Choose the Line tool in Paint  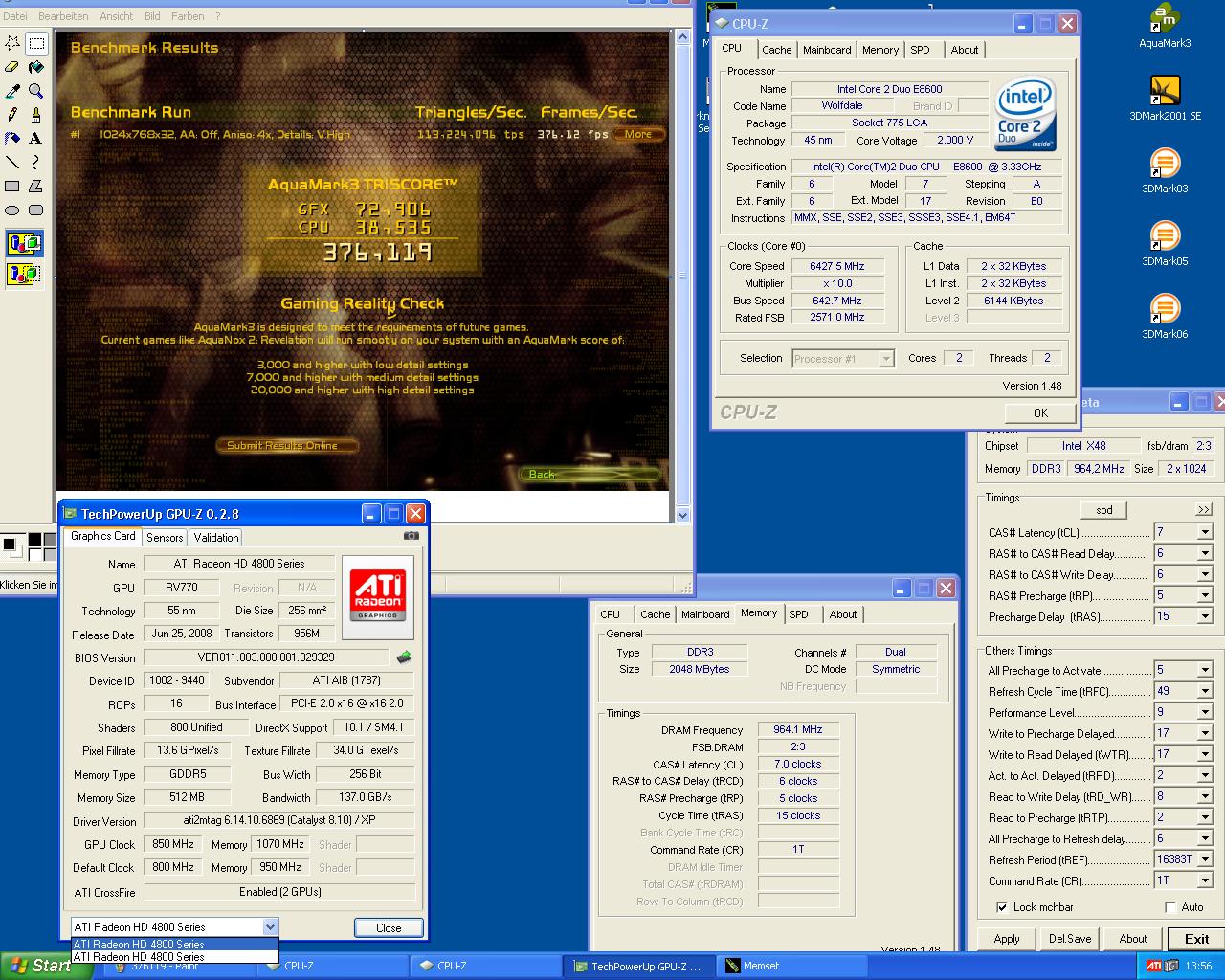tap(12, 163)
